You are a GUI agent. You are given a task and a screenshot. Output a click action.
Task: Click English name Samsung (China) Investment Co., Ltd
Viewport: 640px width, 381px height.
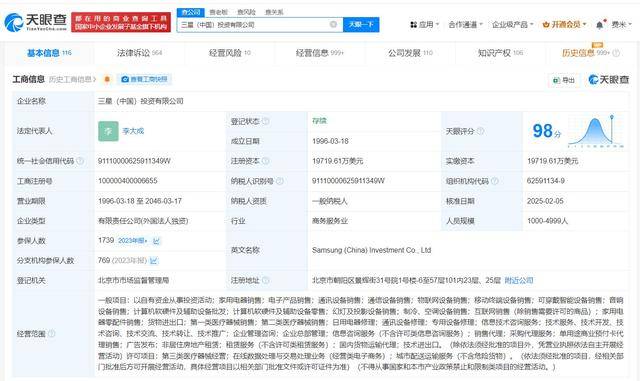371,250
